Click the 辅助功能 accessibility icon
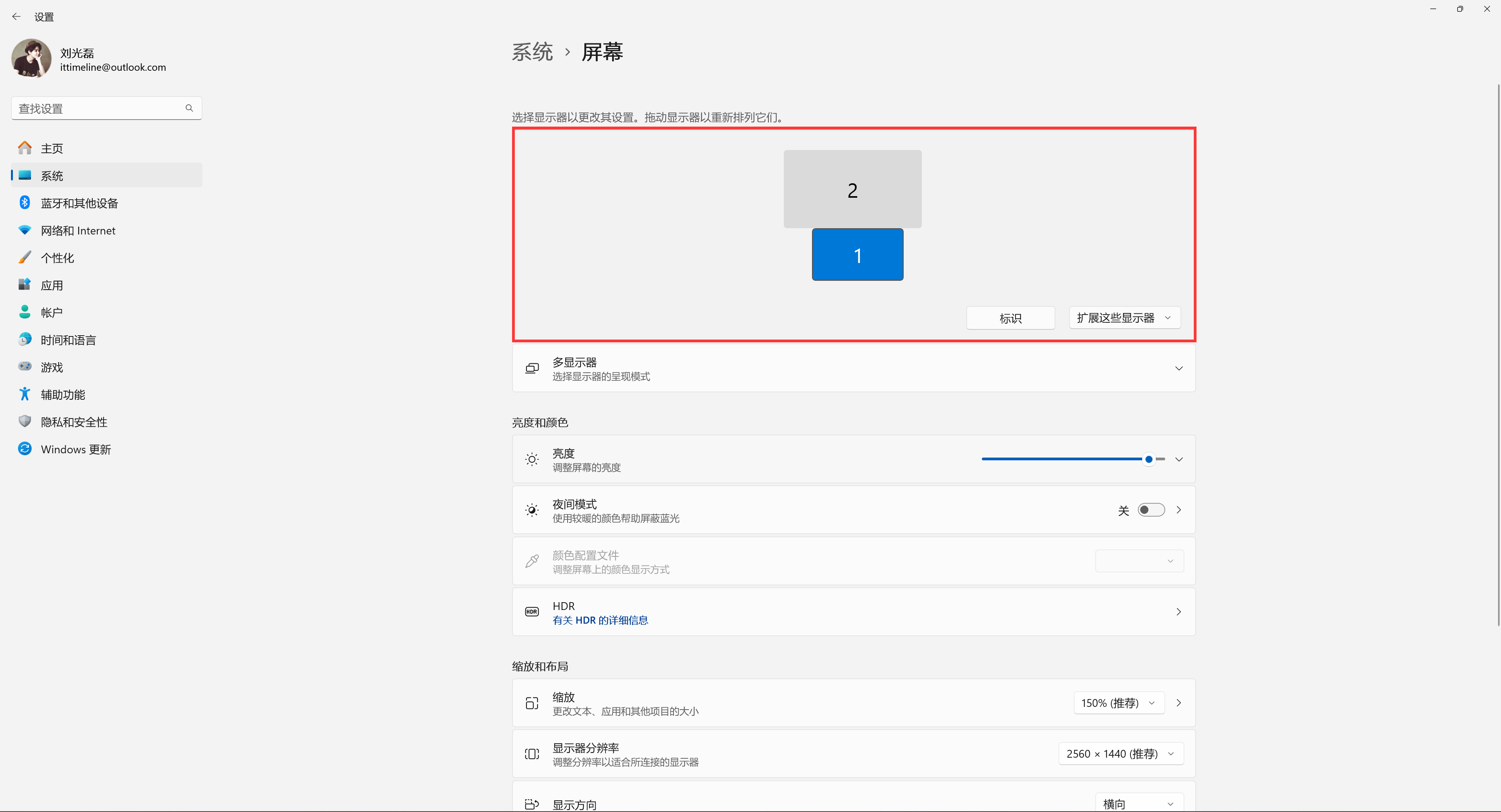1501x812 pixels. click(25, 394)
